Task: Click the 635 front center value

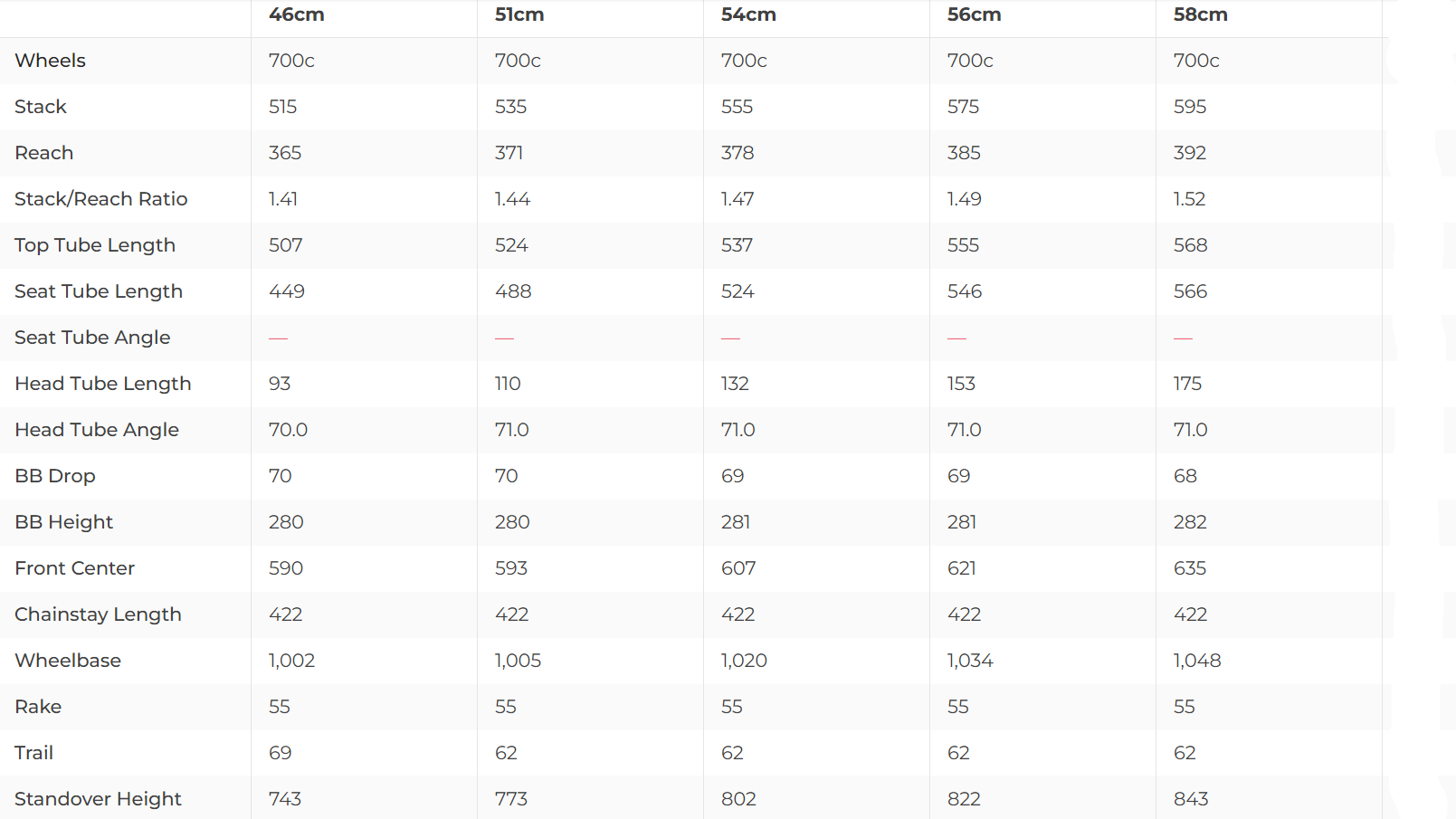Action: click(1189, 568)
